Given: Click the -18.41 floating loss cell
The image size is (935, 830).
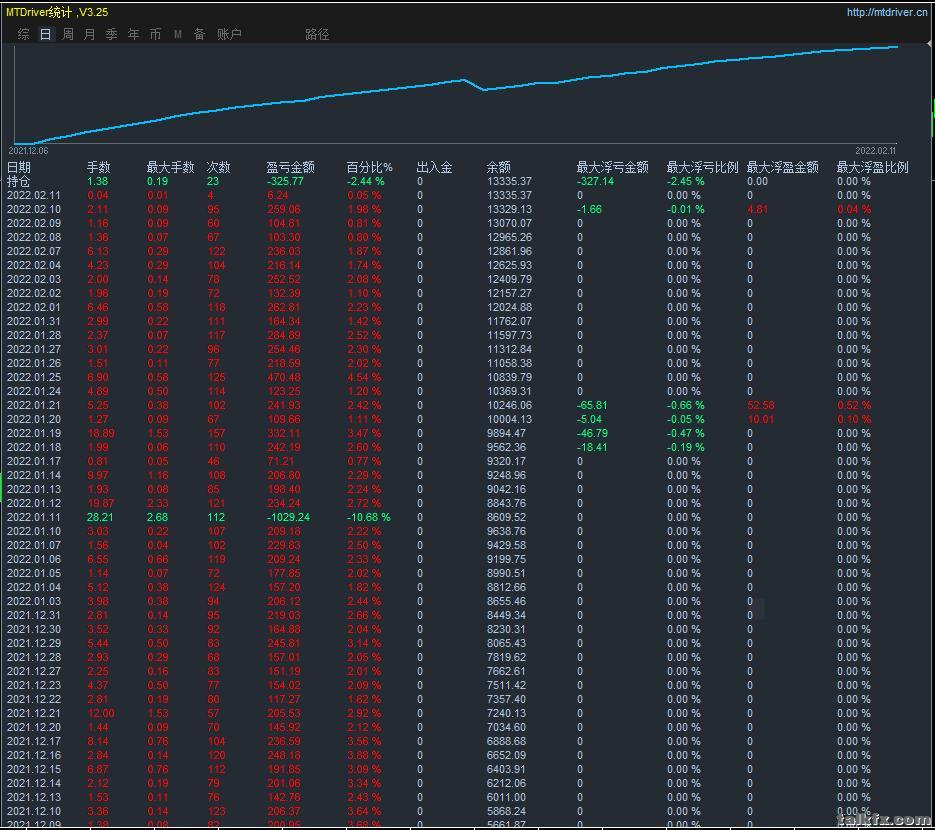Looking at the screenshot, I should coord(592,447).
